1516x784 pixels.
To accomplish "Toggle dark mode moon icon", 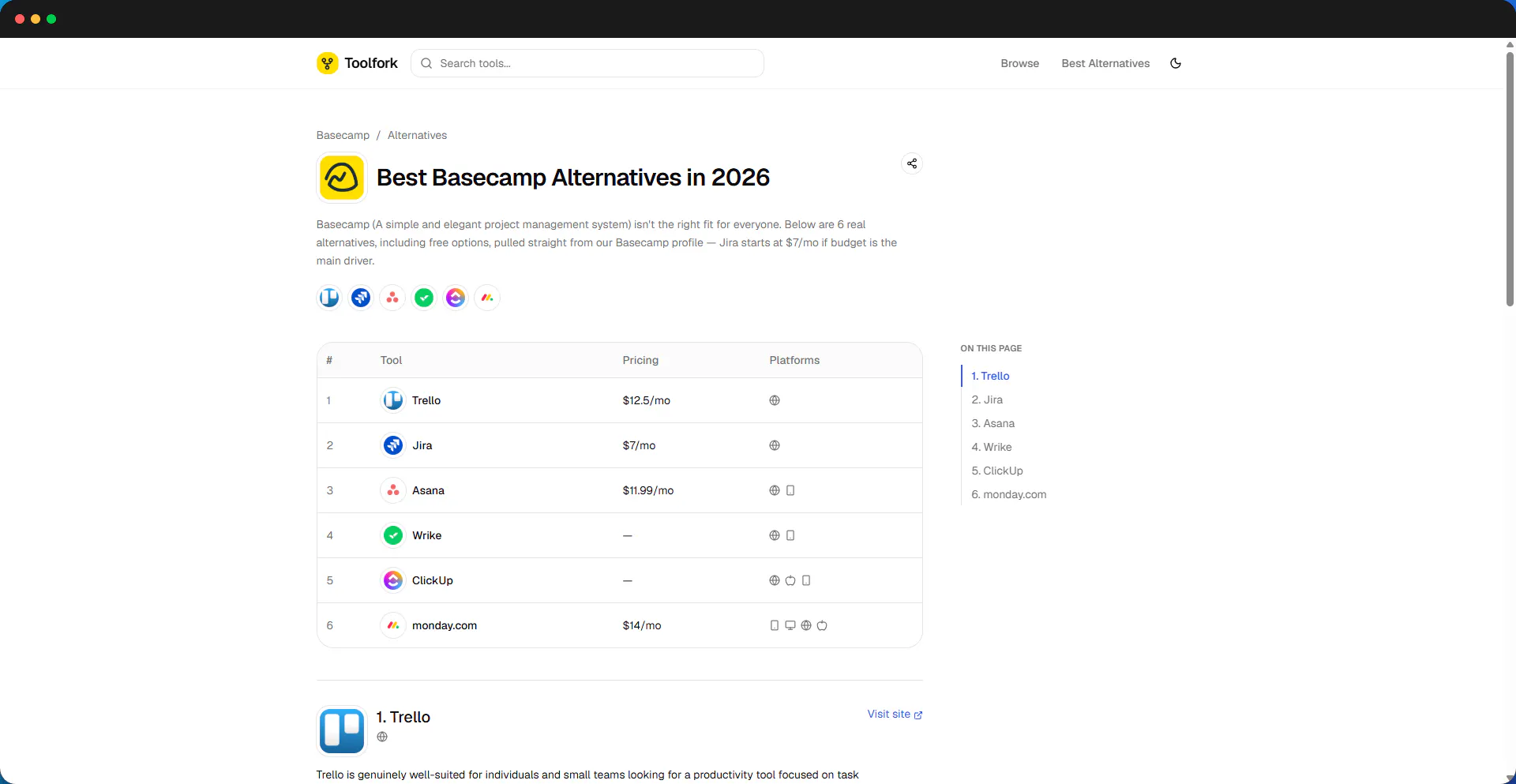I will pyautogui.click(x=1176, y=63).
